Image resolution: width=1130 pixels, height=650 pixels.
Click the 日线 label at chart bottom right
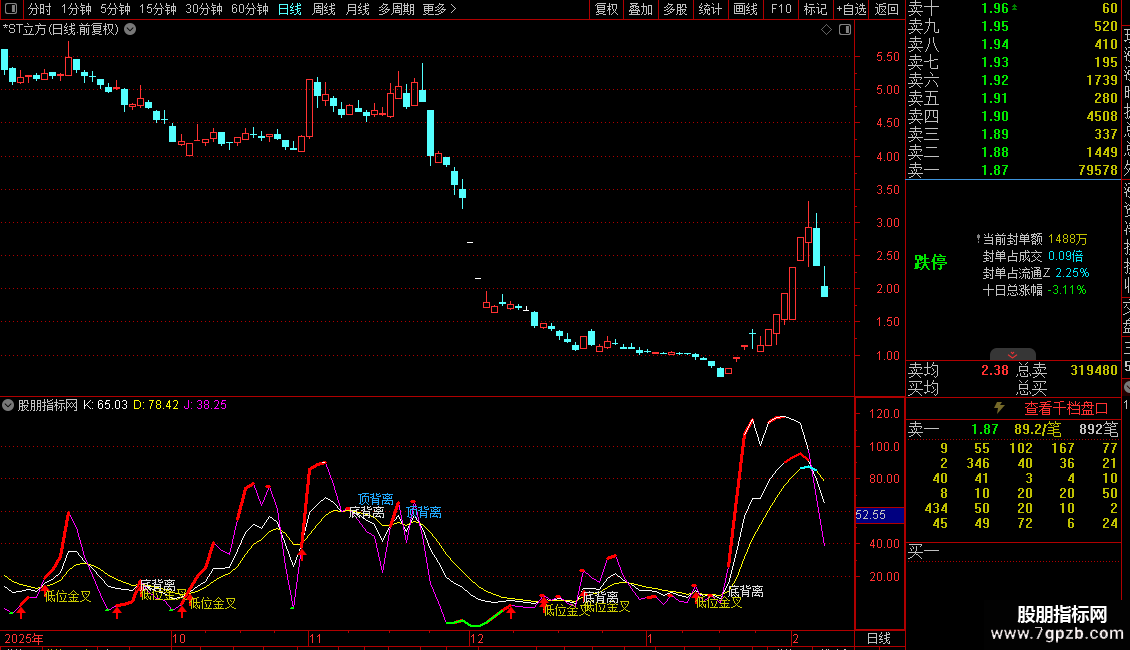point(878,638)
